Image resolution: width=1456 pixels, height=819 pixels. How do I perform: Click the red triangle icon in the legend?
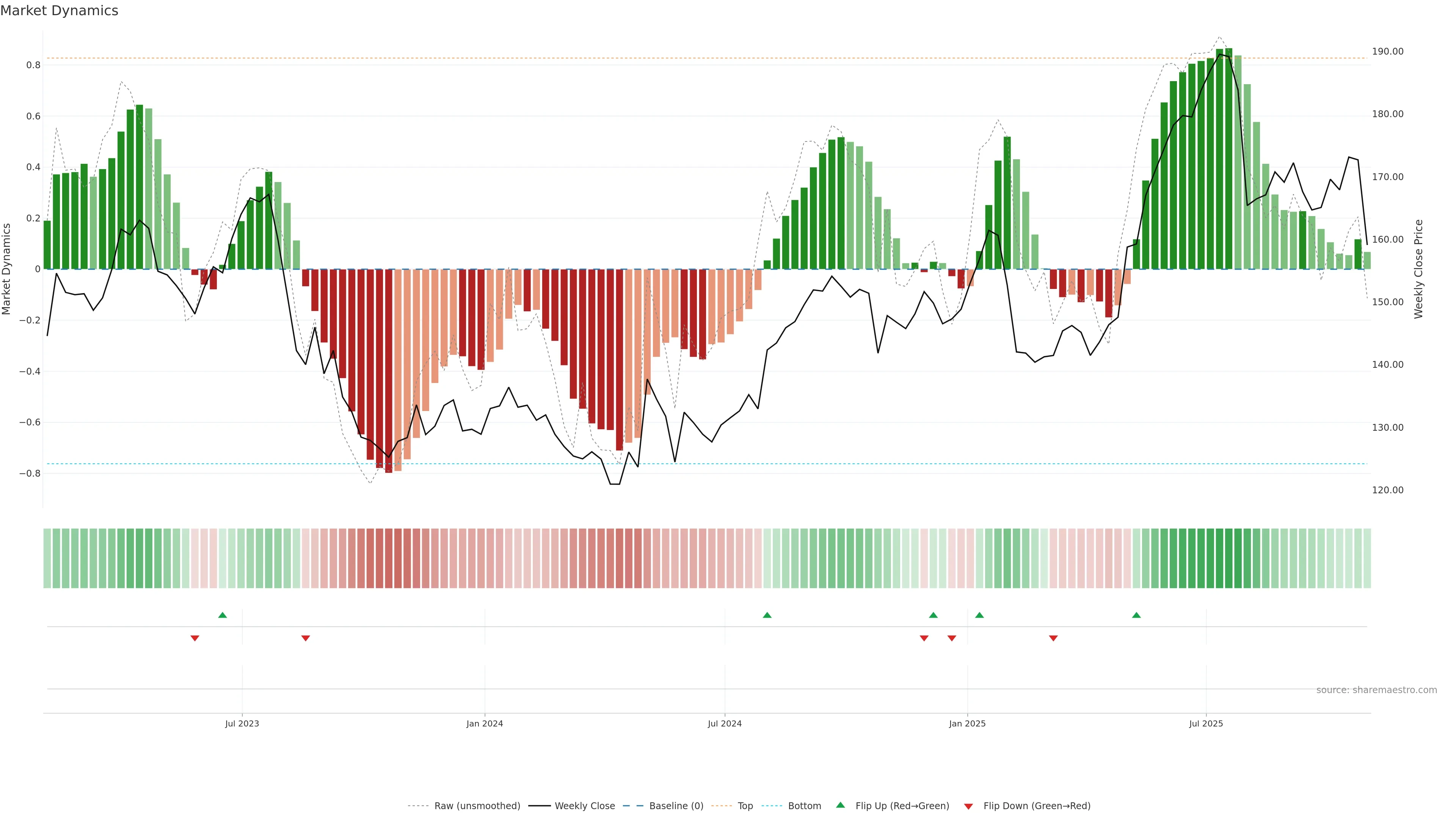coord(968,806)
